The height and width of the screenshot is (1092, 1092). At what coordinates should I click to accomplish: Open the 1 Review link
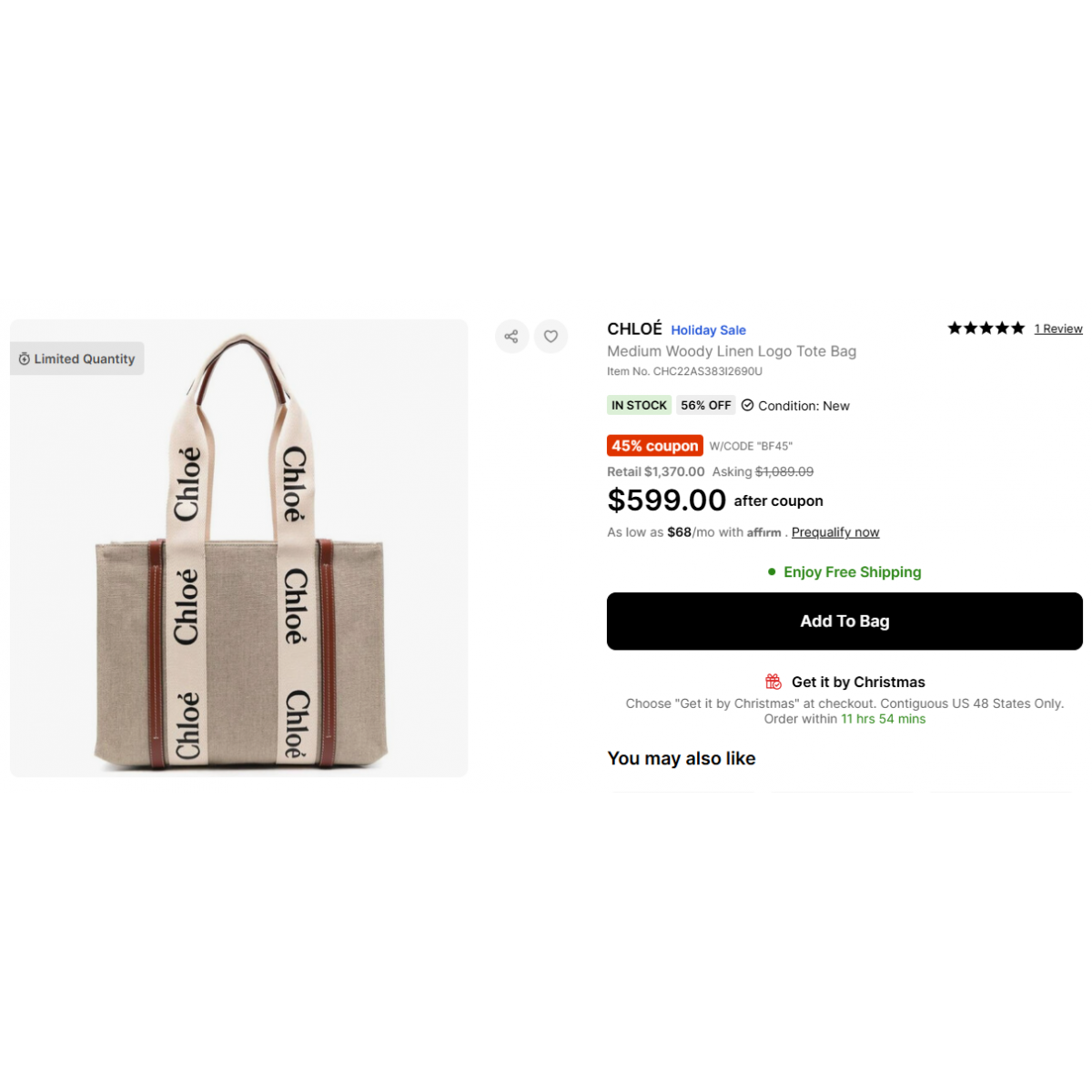[x=1058, y=329]
